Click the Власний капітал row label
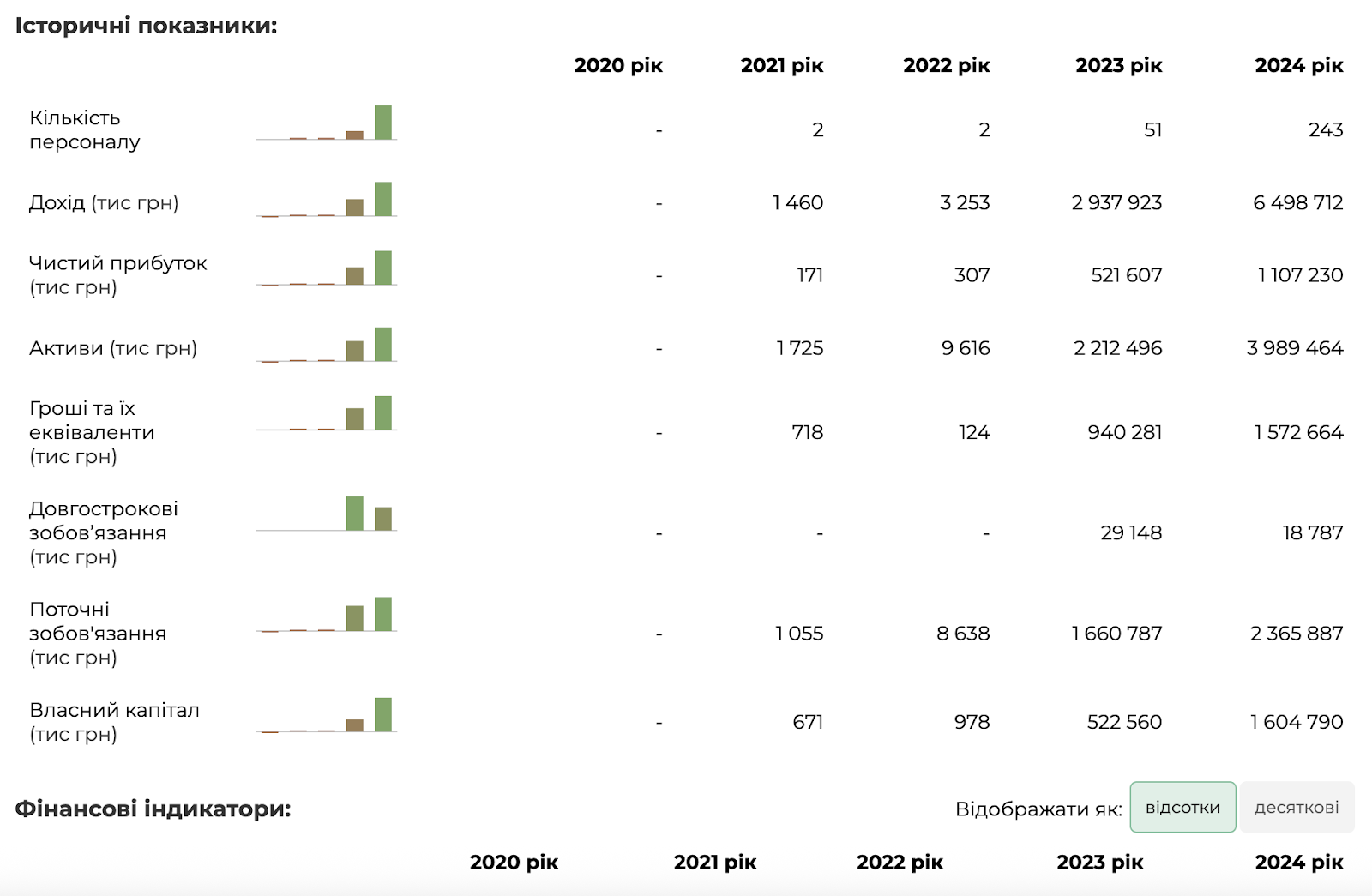The height and width of the screenshot is (896, 1372). pyautogui.click(x=114, y=722)
